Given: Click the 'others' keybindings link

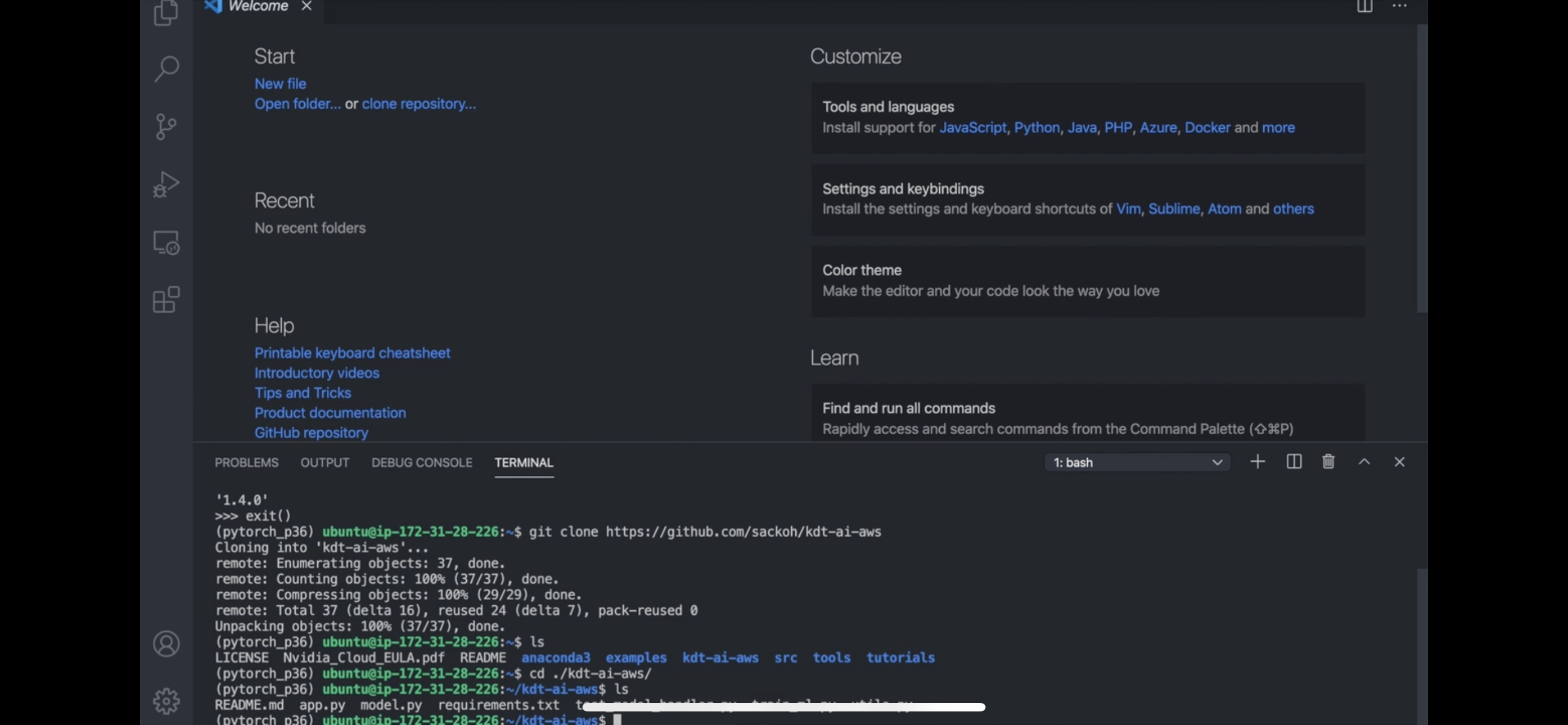Looking at the screenshot, I should pos(1293,209).
